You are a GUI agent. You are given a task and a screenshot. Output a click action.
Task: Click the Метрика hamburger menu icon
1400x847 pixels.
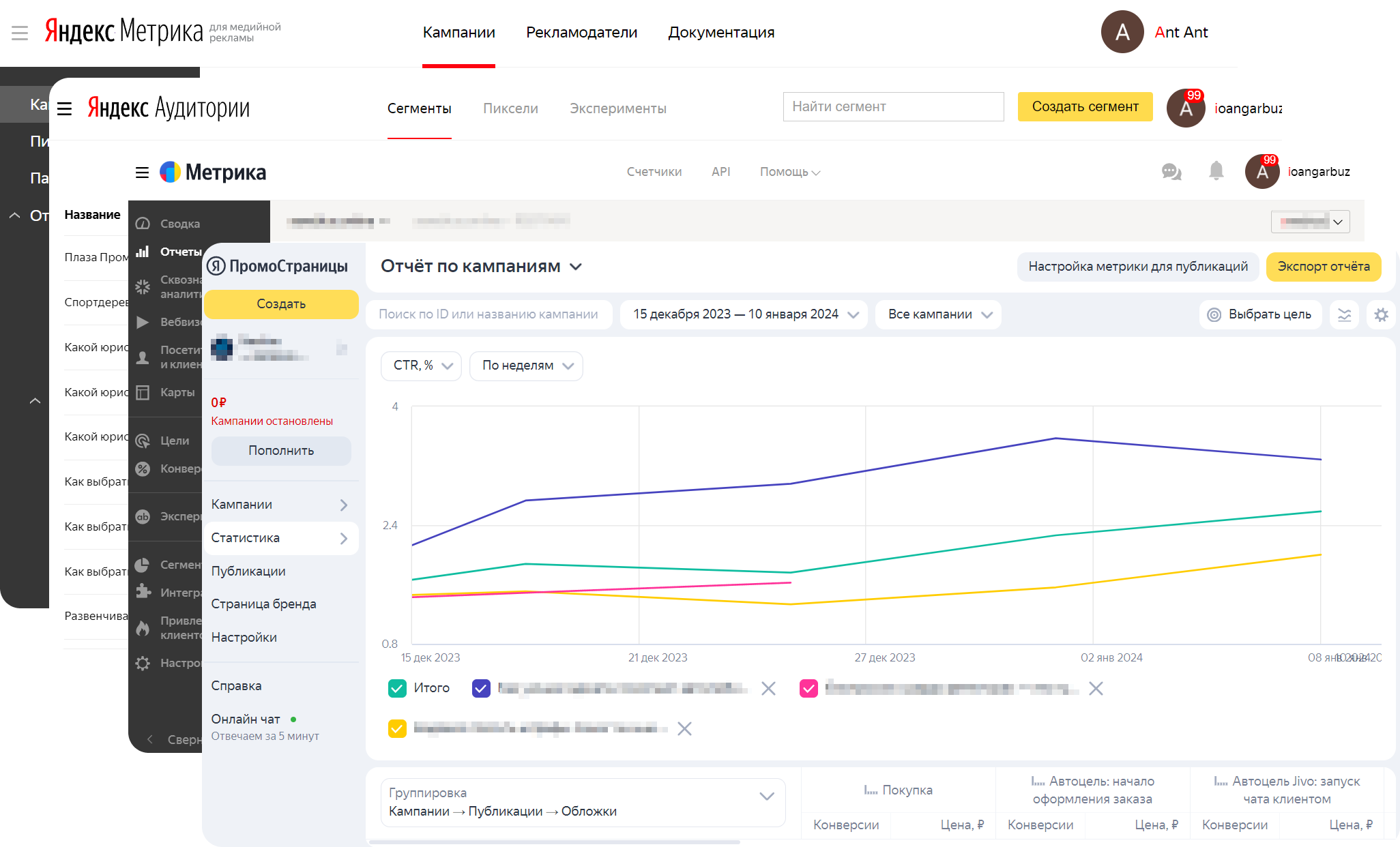[x=142, y=173]
